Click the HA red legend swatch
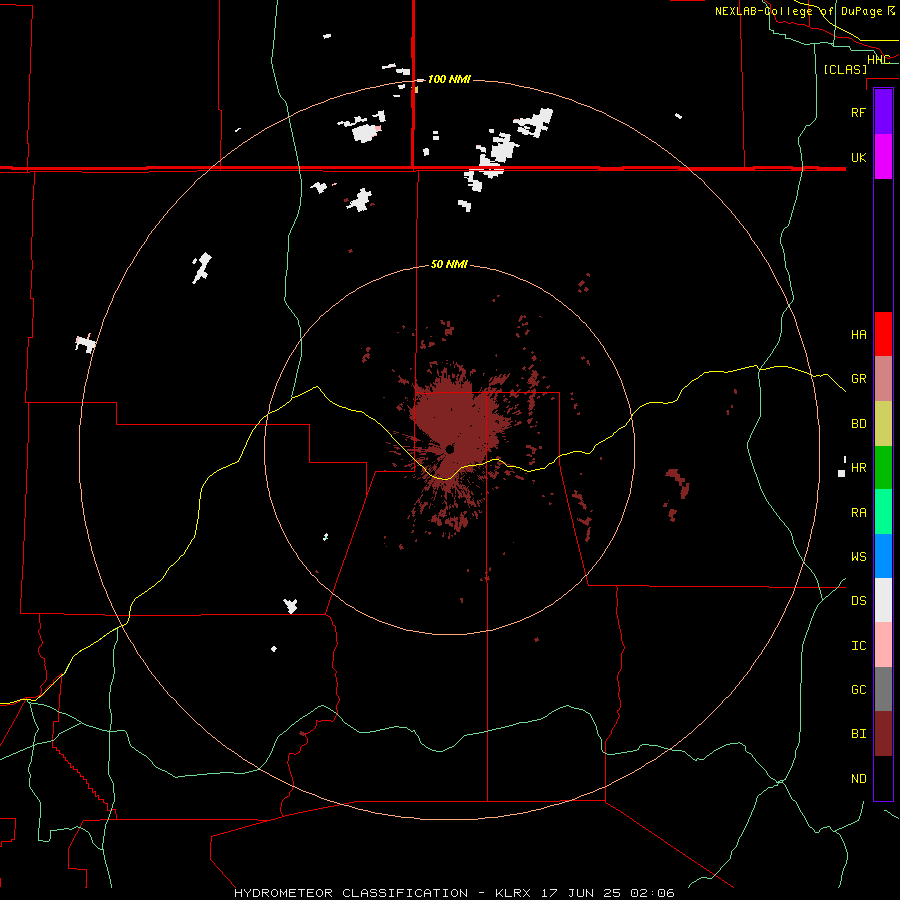This screenshot has height=900, width=900. coord(883,334)
